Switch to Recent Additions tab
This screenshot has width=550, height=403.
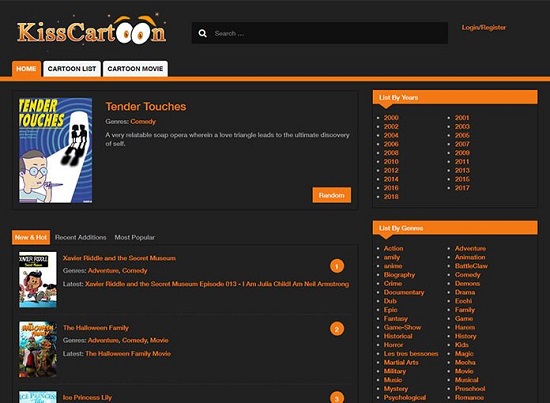coord(81,237)
